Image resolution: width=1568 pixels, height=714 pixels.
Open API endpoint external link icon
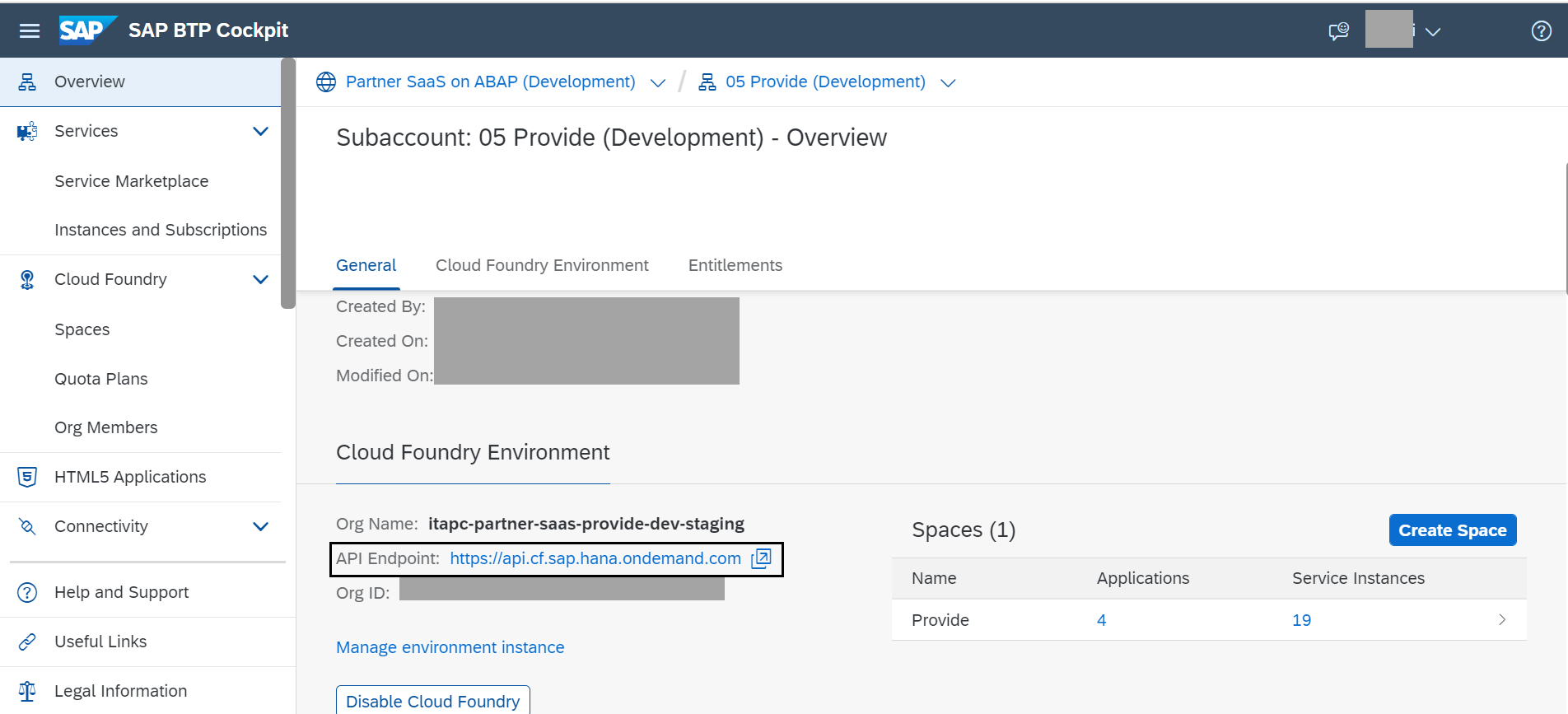pos(761,558)
